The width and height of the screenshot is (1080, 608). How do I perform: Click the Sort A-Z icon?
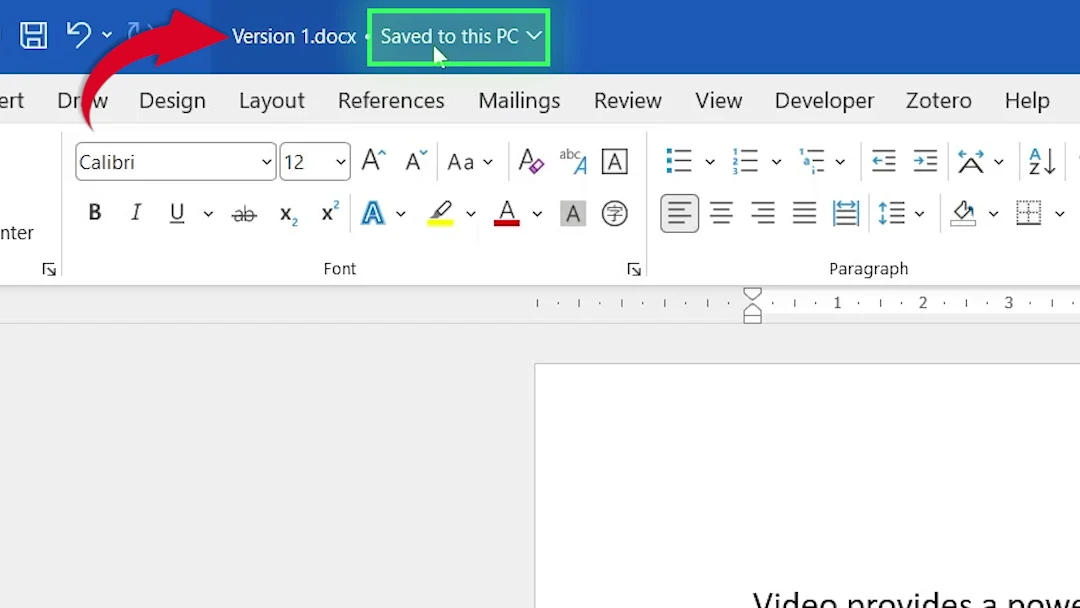click(x=1042, y=161)
